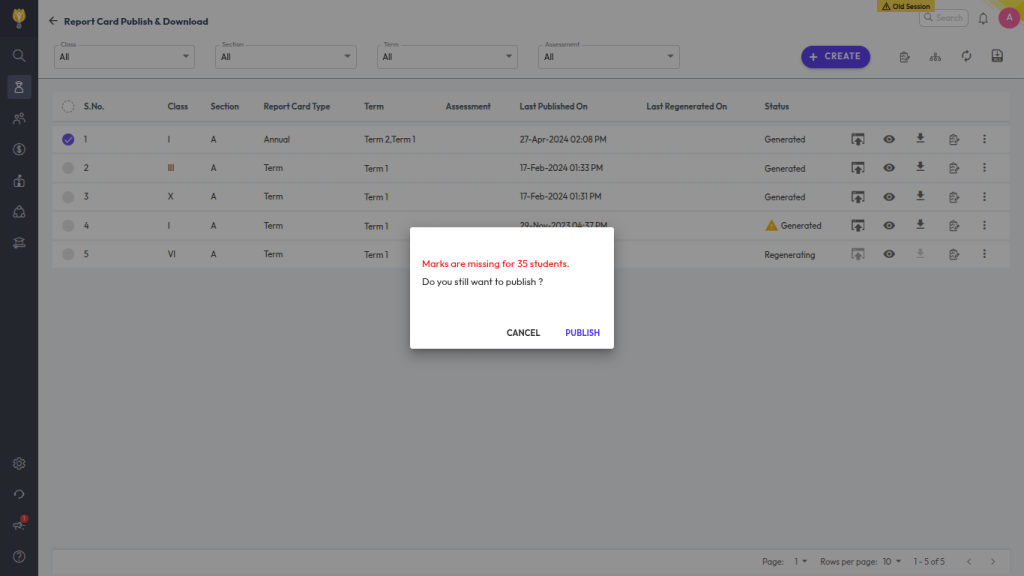Click the purple CREATE button
This screenshot has width=1024, height=576.
pyautogui.click(x=835, y=57)
